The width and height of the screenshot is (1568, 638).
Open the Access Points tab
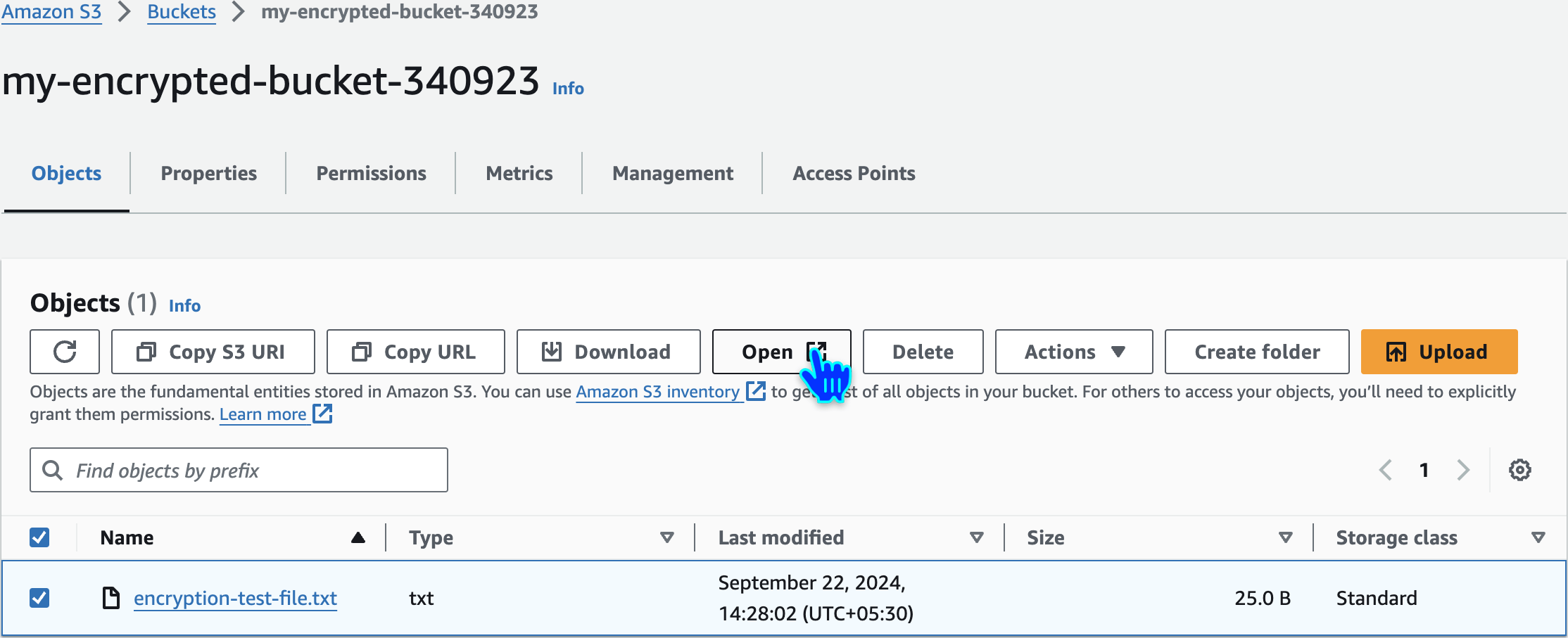pos(854,174)
